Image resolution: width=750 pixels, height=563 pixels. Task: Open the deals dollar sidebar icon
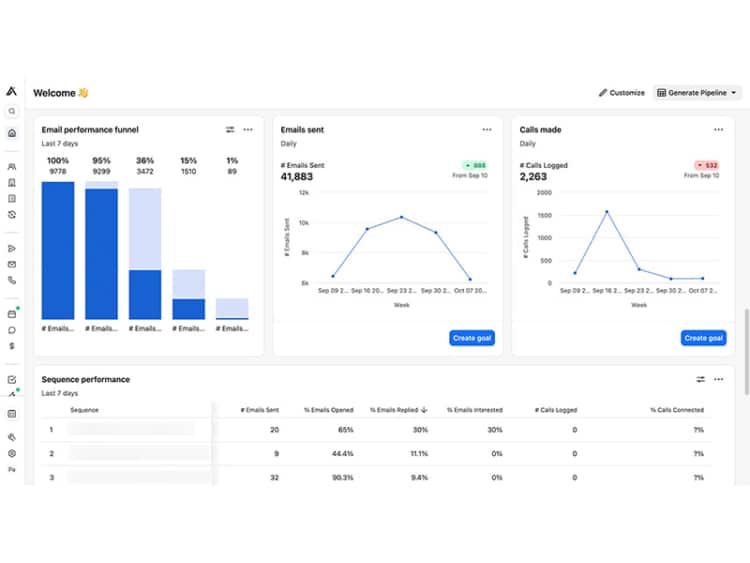(12, 346)
